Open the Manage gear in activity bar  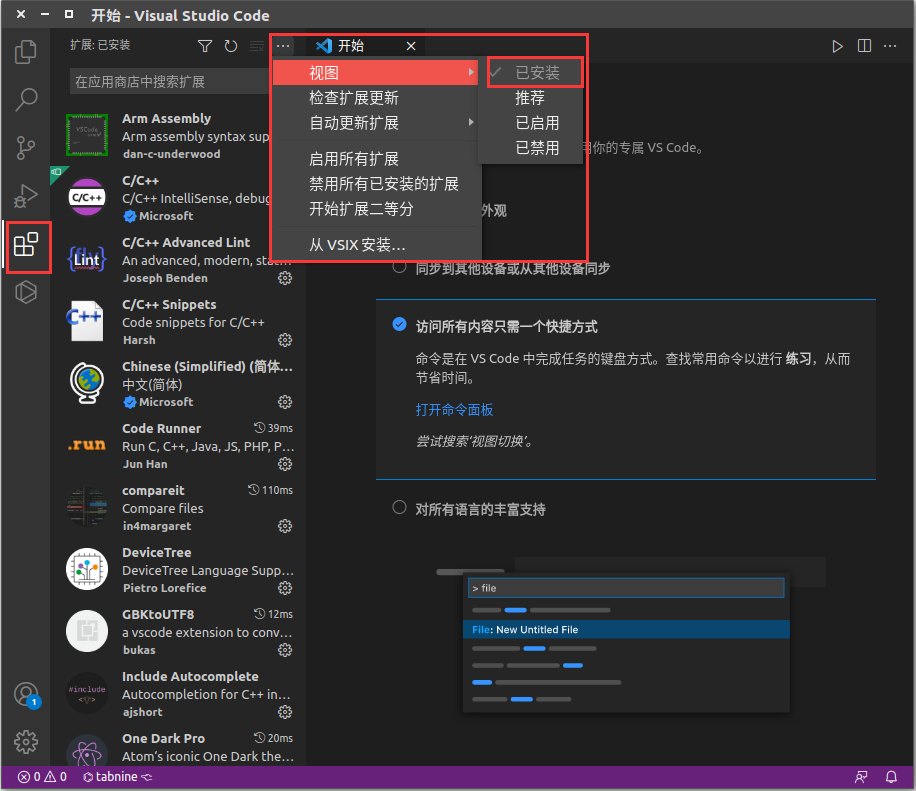[26, 742]
